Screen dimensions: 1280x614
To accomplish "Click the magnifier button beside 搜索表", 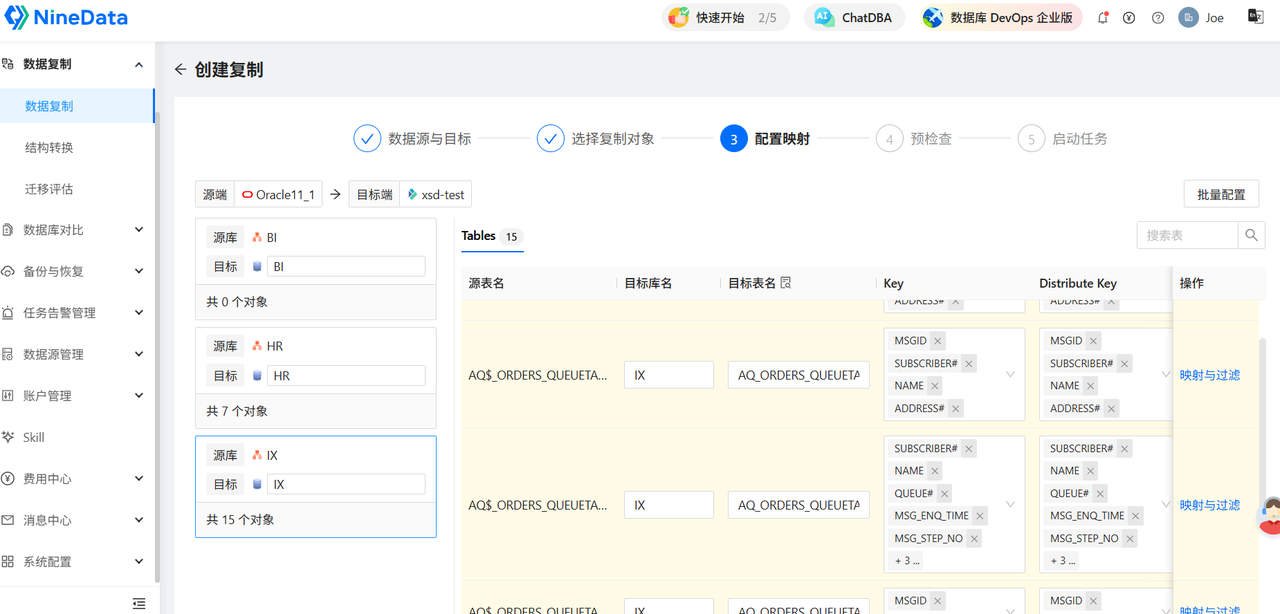I will 1251,235.
